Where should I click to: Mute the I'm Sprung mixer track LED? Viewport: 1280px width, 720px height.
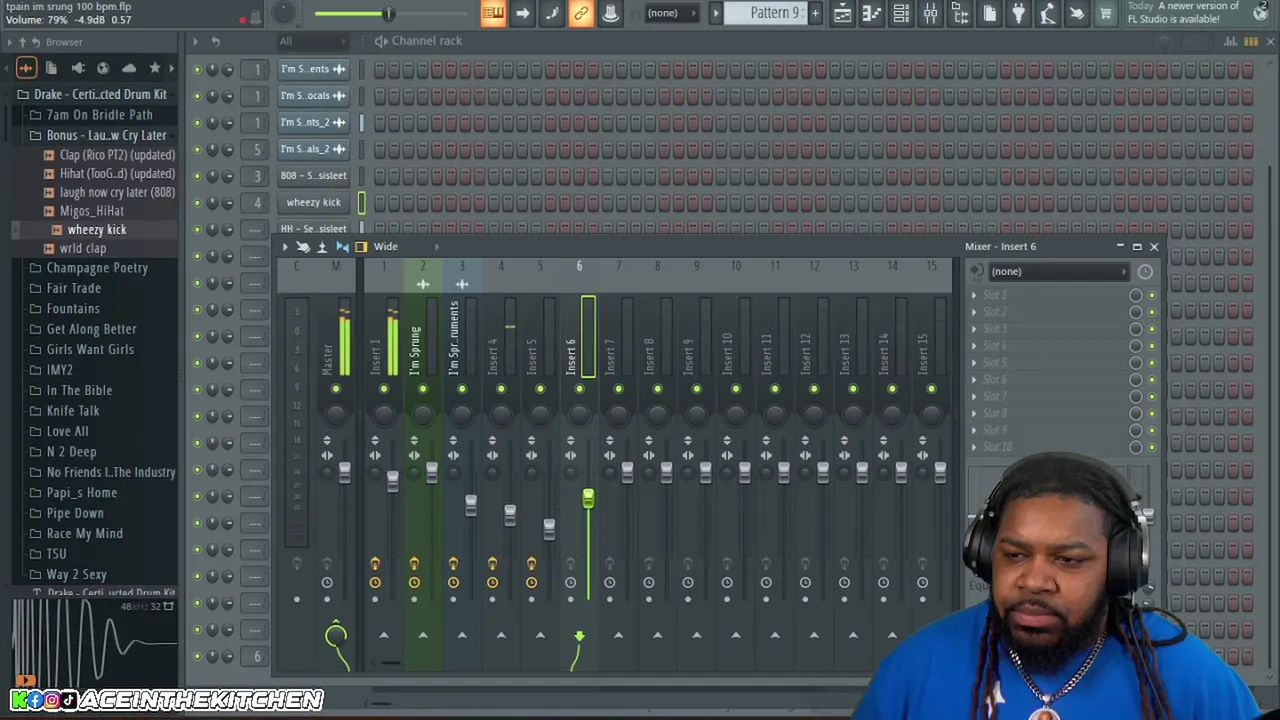423,389
